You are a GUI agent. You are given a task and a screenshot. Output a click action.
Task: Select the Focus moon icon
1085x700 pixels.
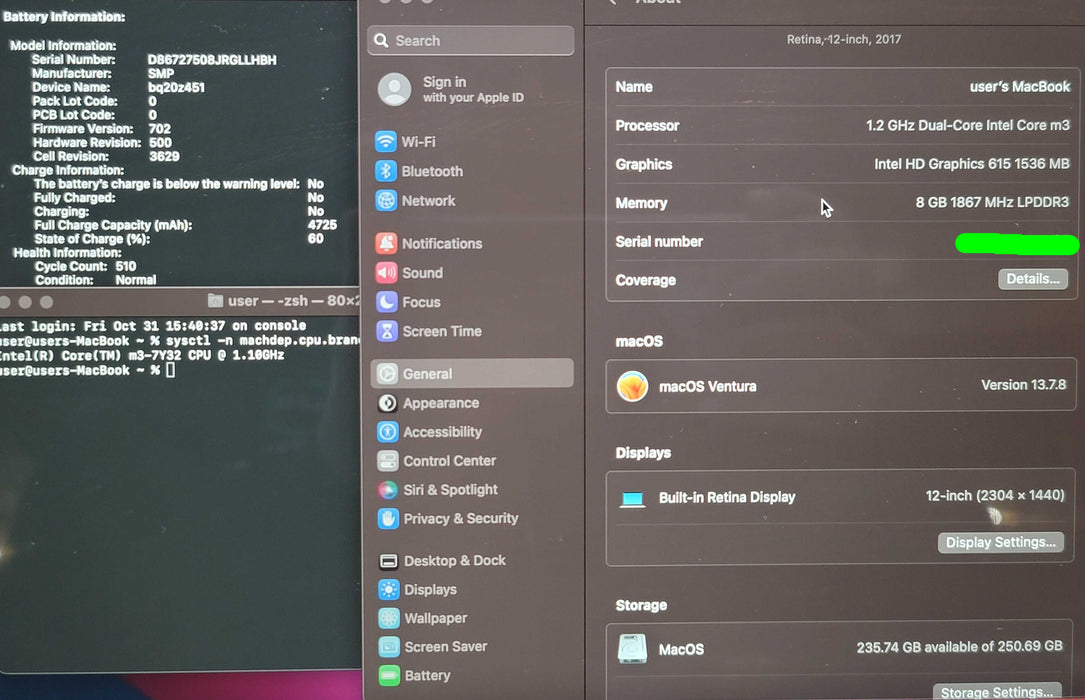point(386,302)
